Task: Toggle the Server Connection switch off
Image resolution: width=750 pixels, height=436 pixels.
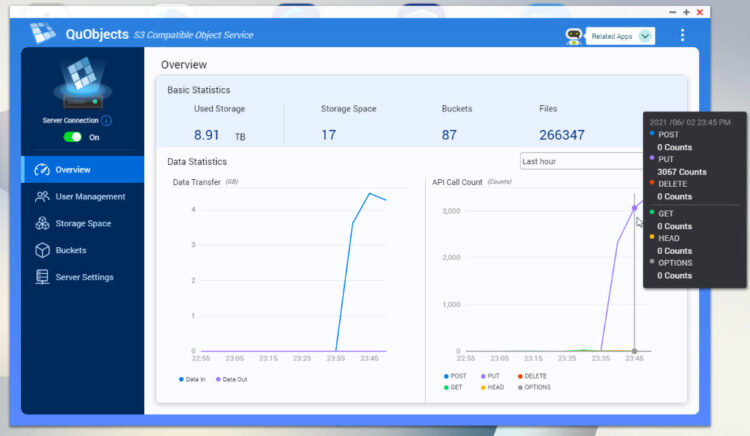Action: point(73,137)
